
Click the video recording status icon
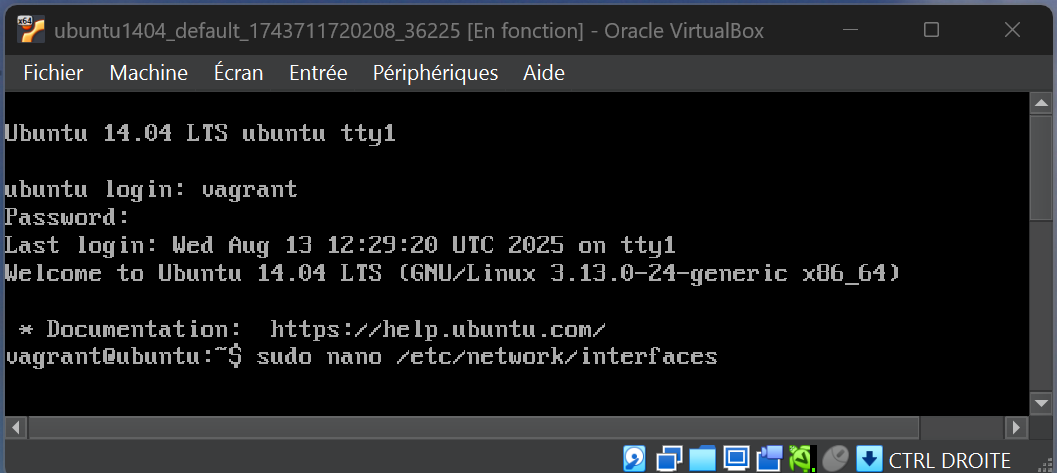(x=769, y=459)
